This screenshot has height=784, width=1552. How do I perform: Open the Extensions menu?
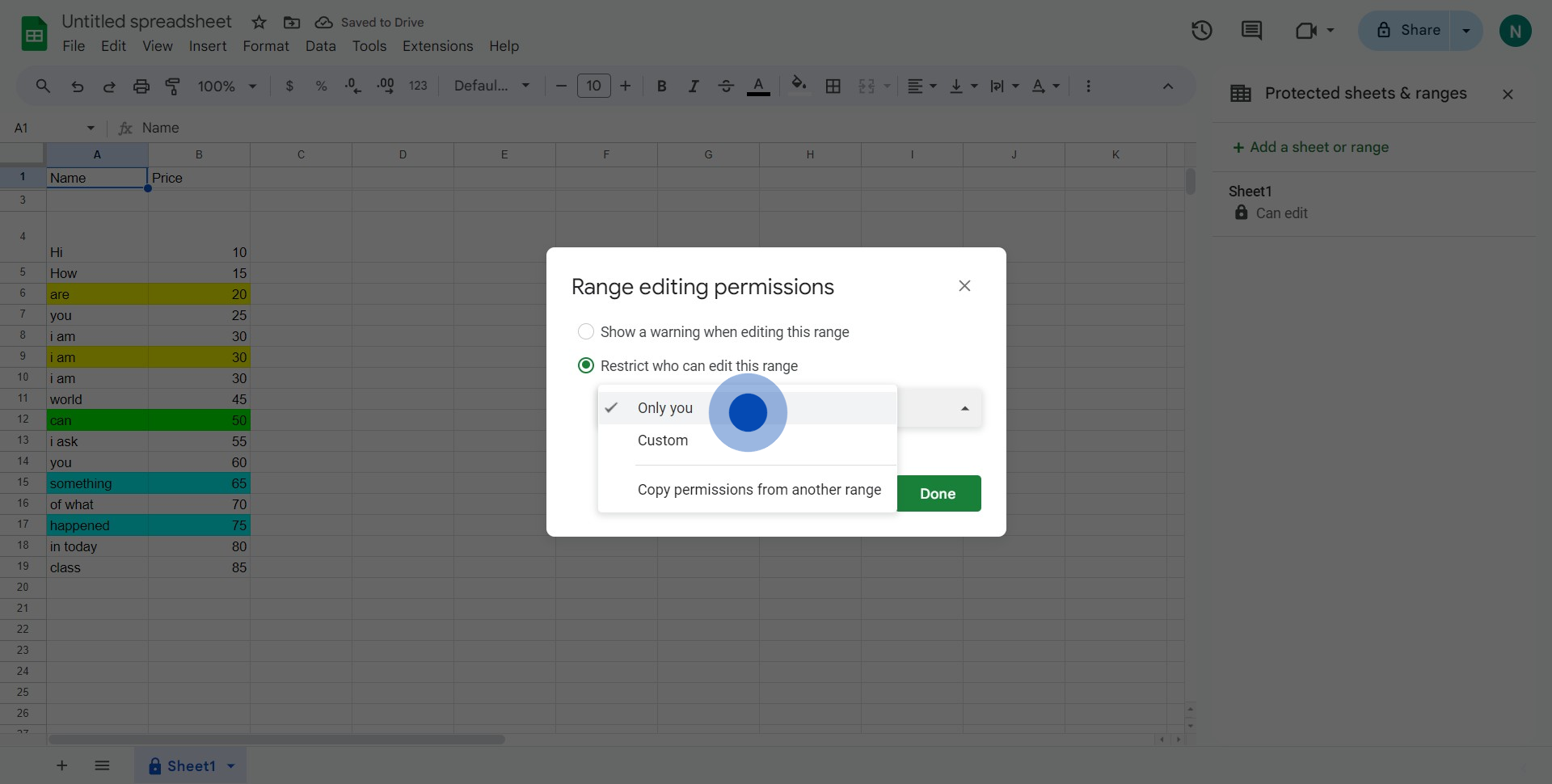point(437,46)
